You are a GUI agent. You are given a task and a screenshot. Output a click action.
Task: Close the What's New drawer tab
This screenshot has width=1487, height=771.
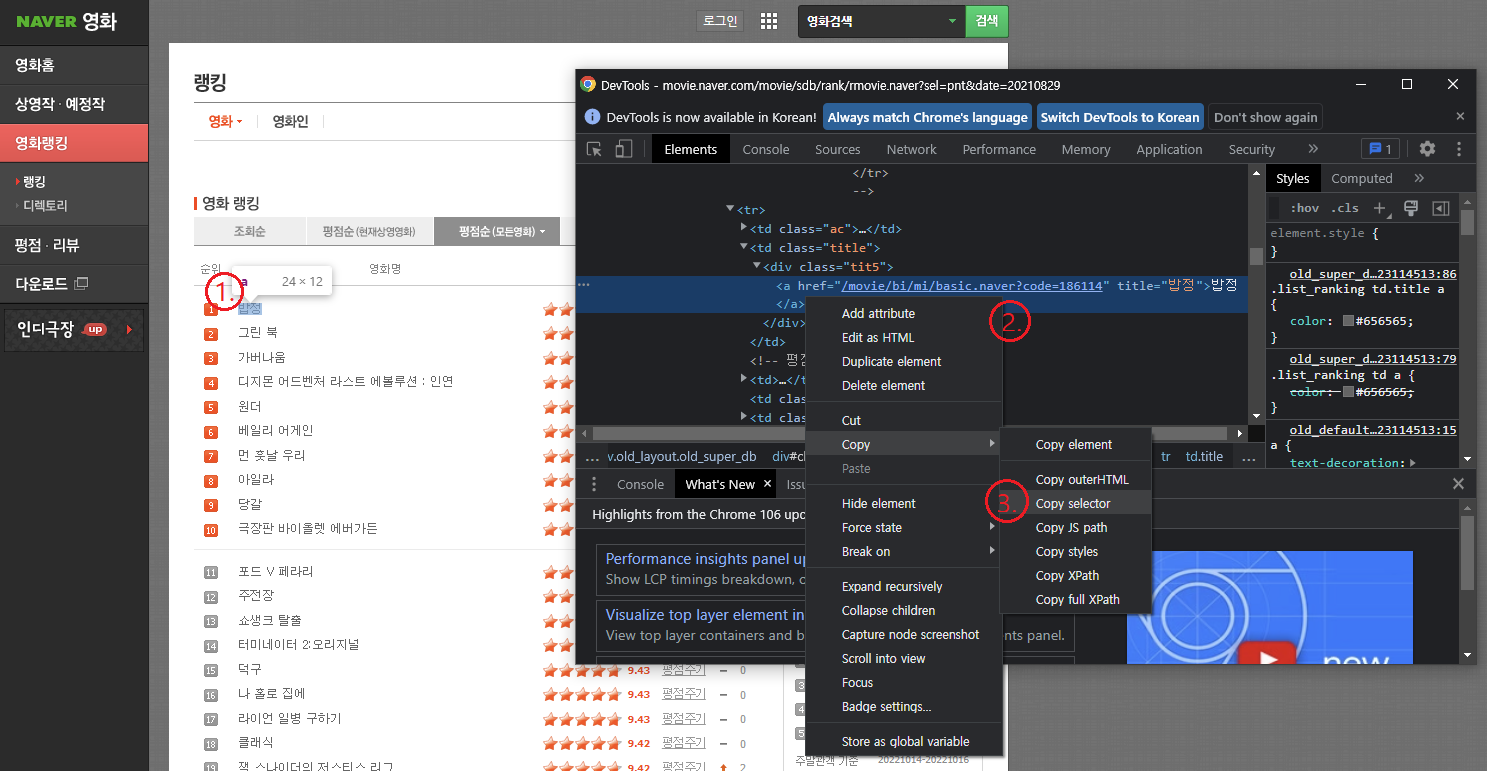768,483
